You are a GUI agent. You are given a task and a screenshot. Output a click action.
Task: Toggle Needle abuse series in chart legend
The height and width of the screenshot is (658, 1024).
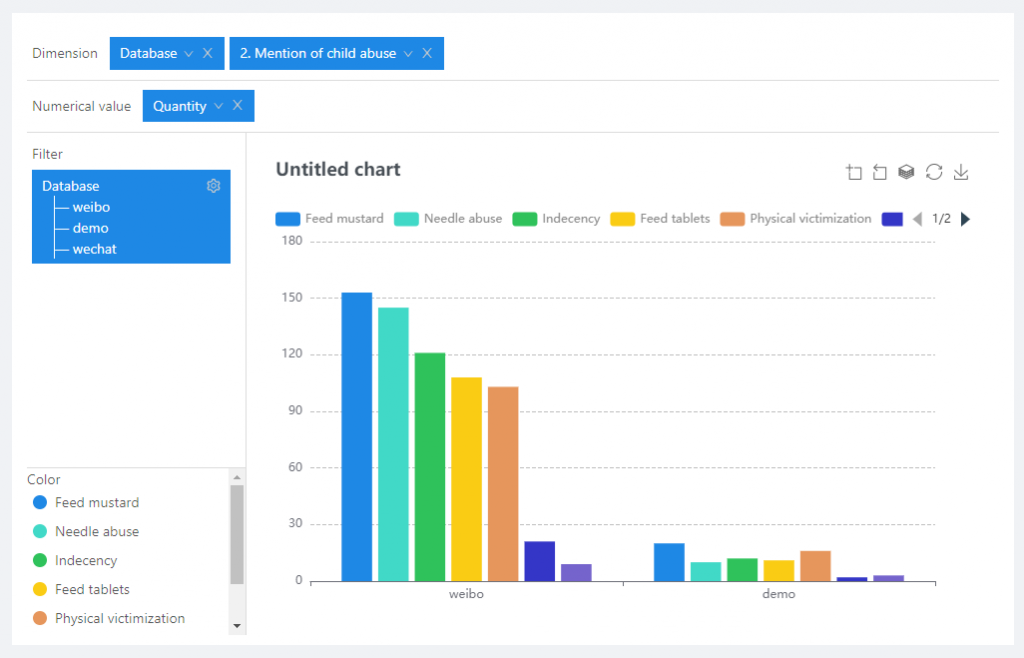pos(448,219)
